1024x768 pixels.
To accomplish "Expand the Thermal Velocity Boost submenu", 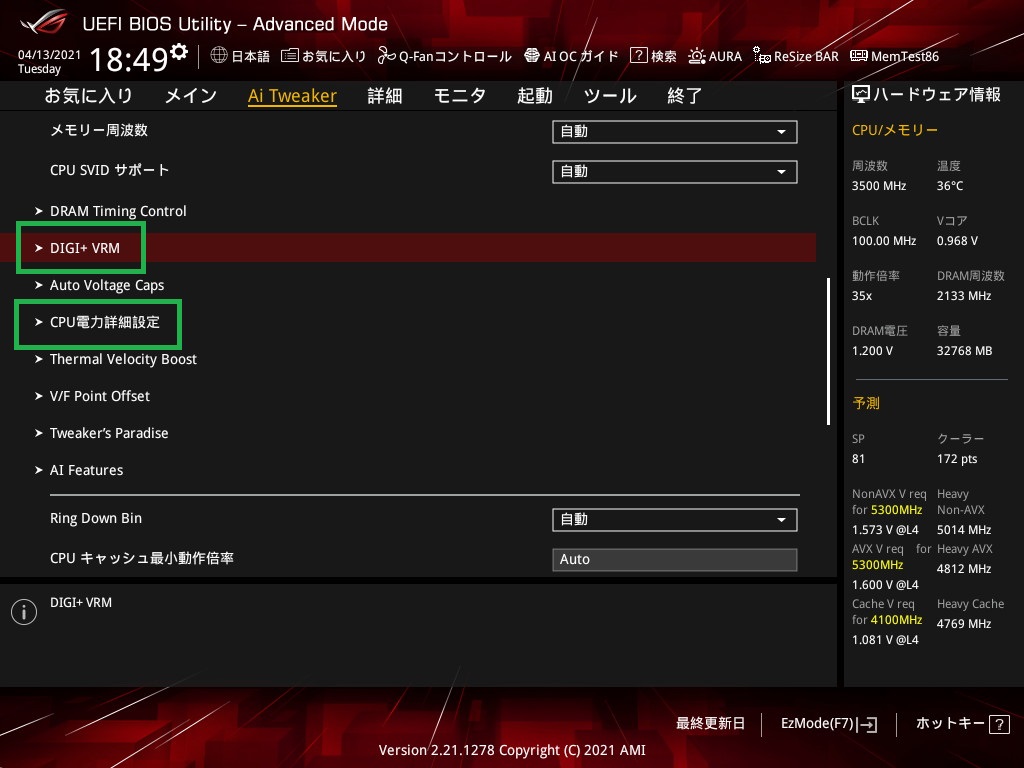I will click(x=123, y=359).
